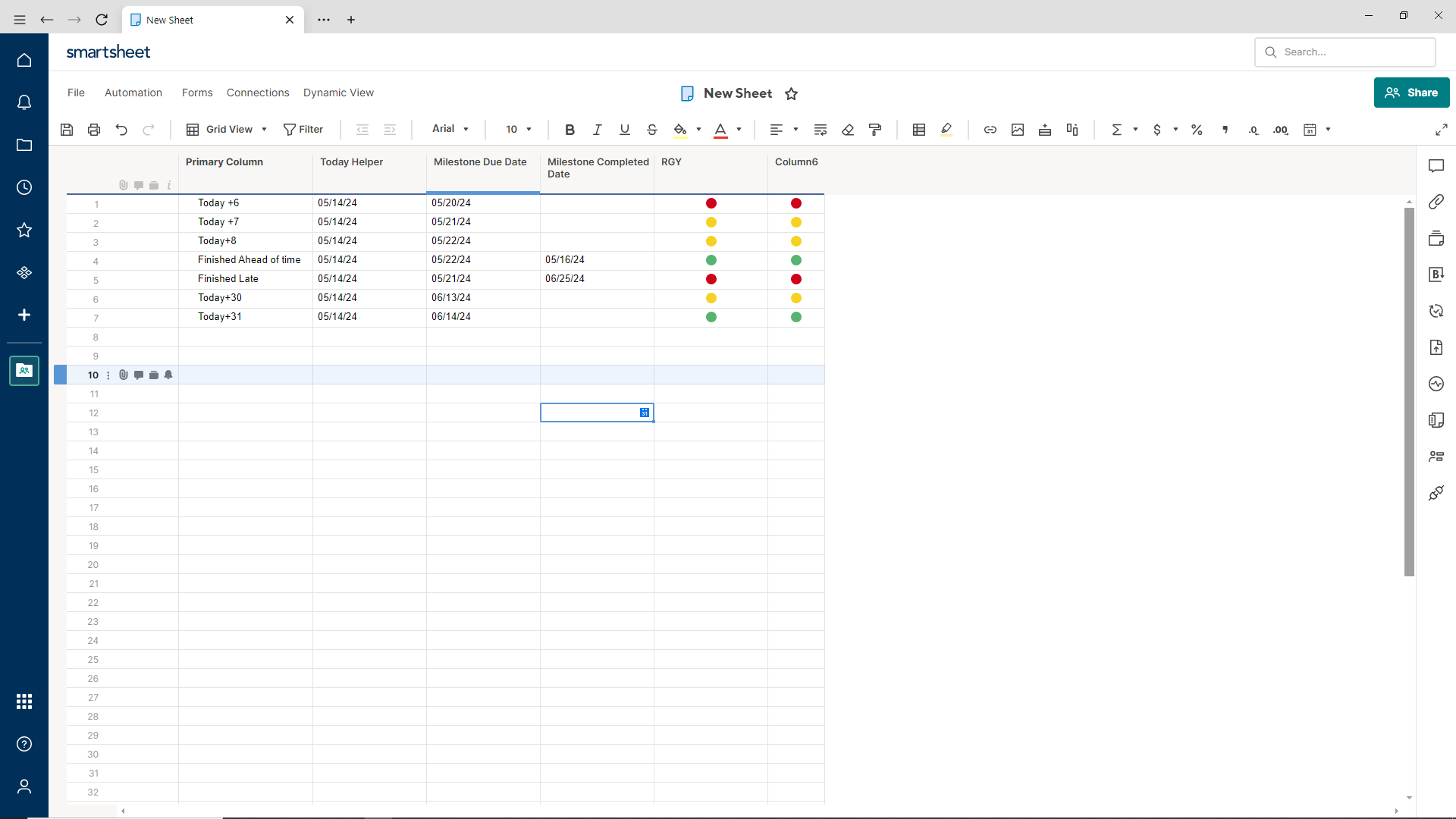Screen dimensions: 1456x819
Task: Click the Save icon in toolbar
Action: [x=67, y=130]
